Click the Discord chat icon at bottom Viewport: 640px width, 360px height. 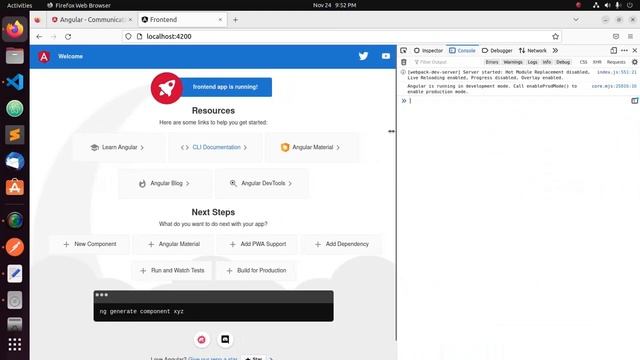(x=225, y=339)
